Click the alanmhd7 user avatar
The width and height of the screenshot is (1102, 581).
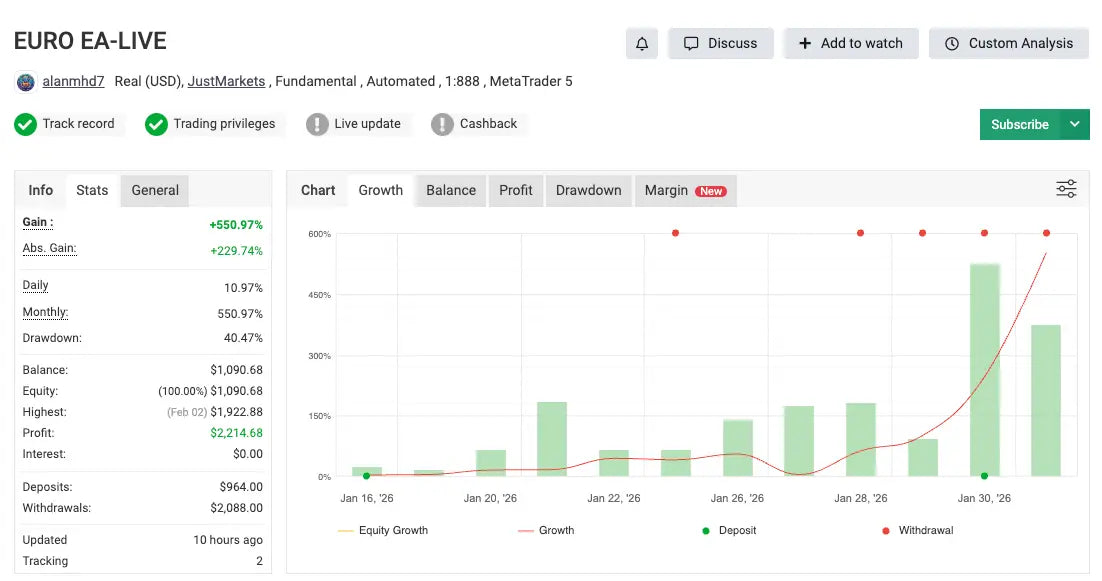pyautogui.click(x=26, y=82)
